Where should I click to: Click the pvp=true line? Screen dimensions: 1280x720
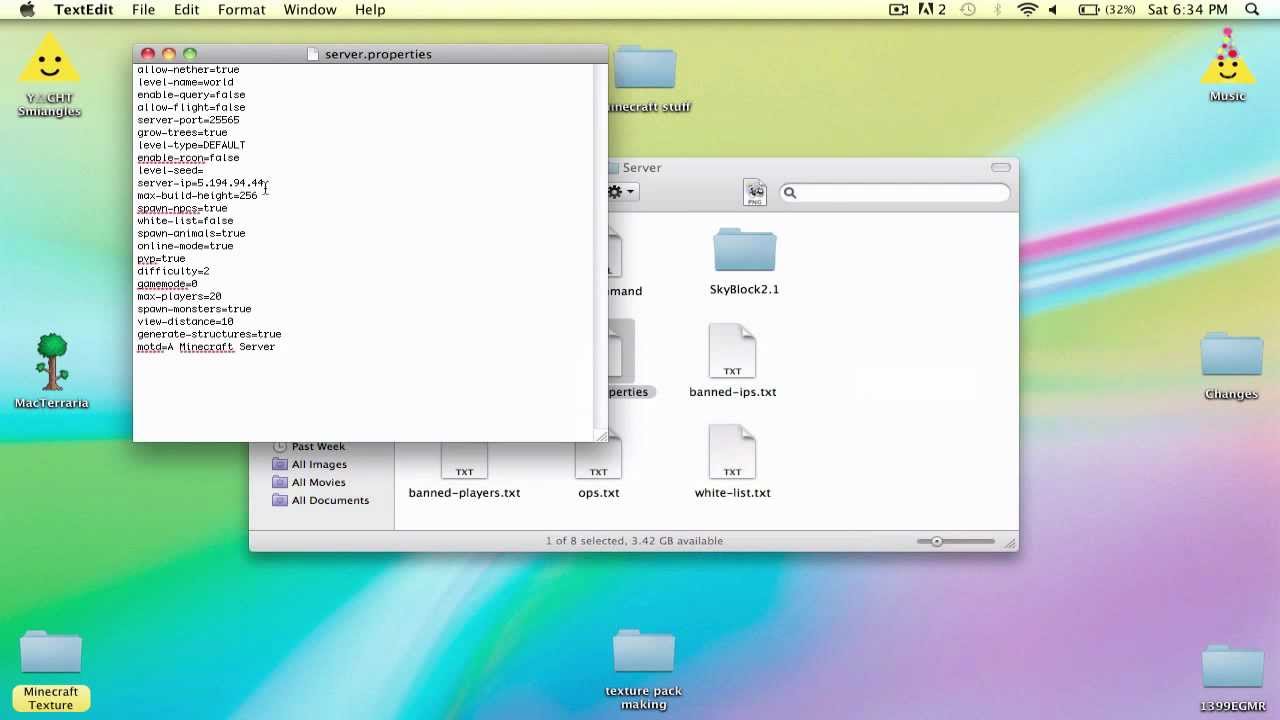pos(161,258)
